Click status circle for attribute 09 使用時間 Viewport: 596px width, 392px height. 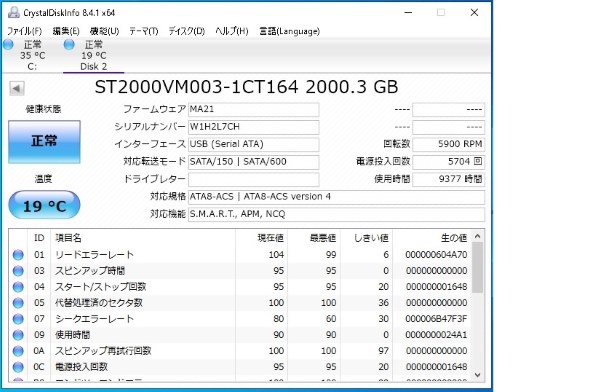18,335
